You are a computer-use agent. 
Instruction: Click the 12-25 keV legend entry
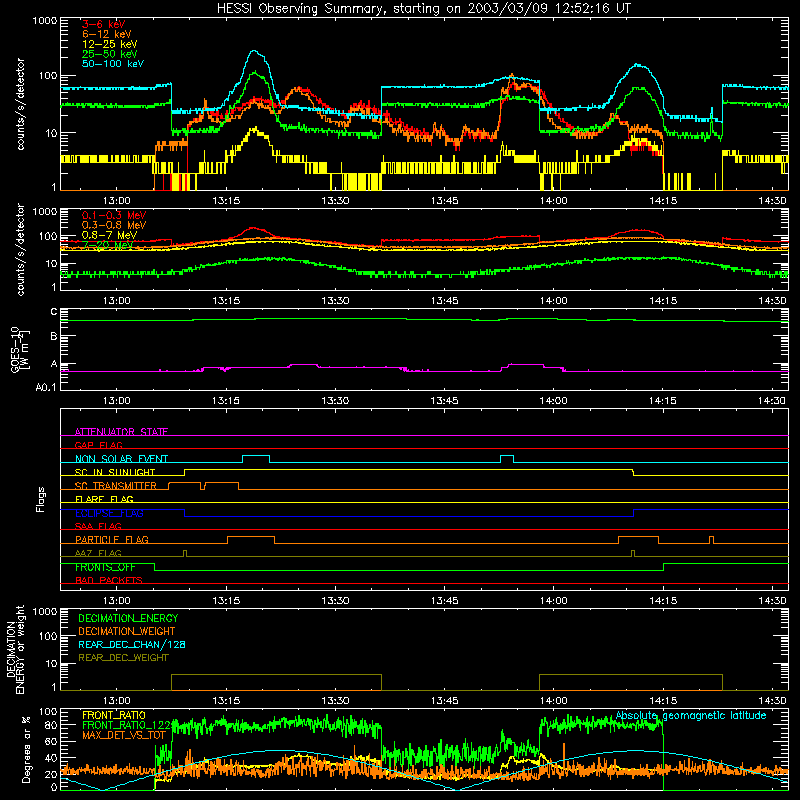[x=109, y=44]
